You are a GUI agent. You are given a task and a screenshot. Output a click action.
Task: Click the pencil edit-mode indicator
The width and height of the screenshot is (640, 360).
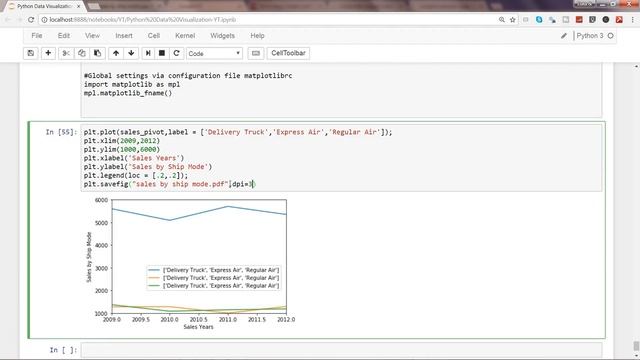coord(564,36)
